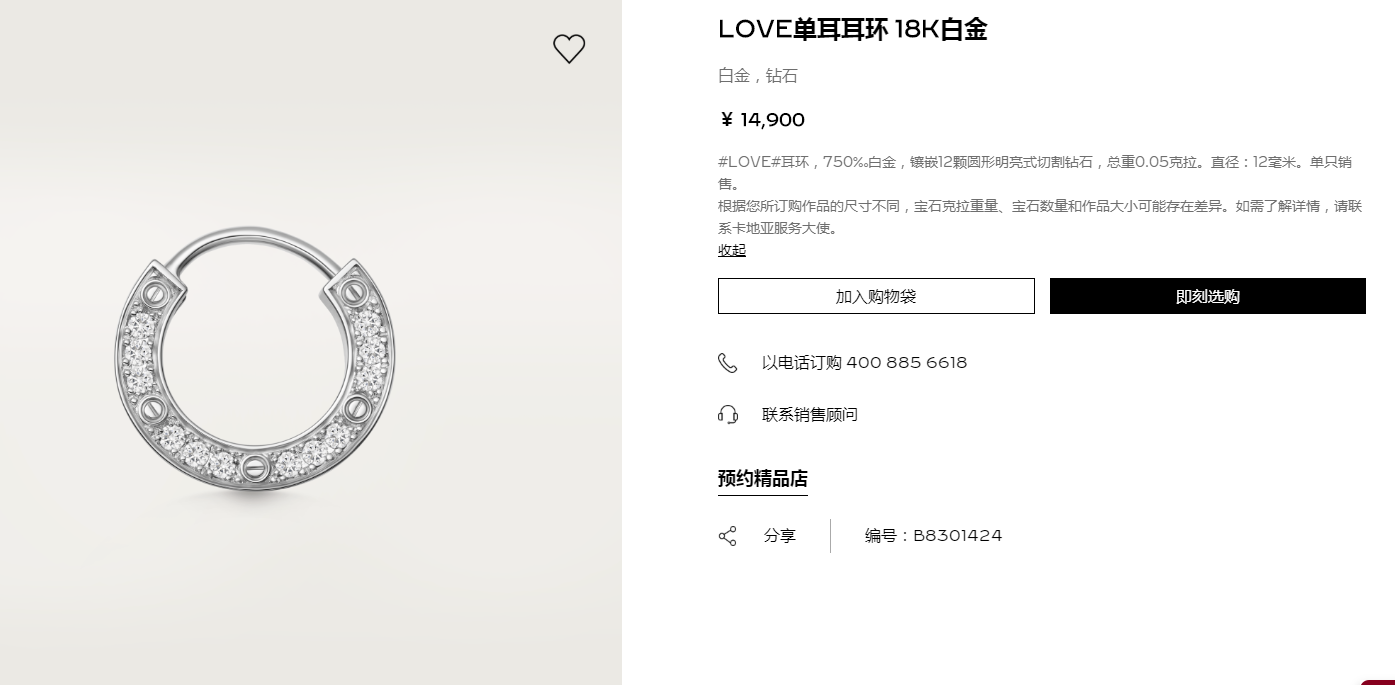Click the red widget at bottom-right corner
This screenshot has height=685, width=1395.
1381,681
